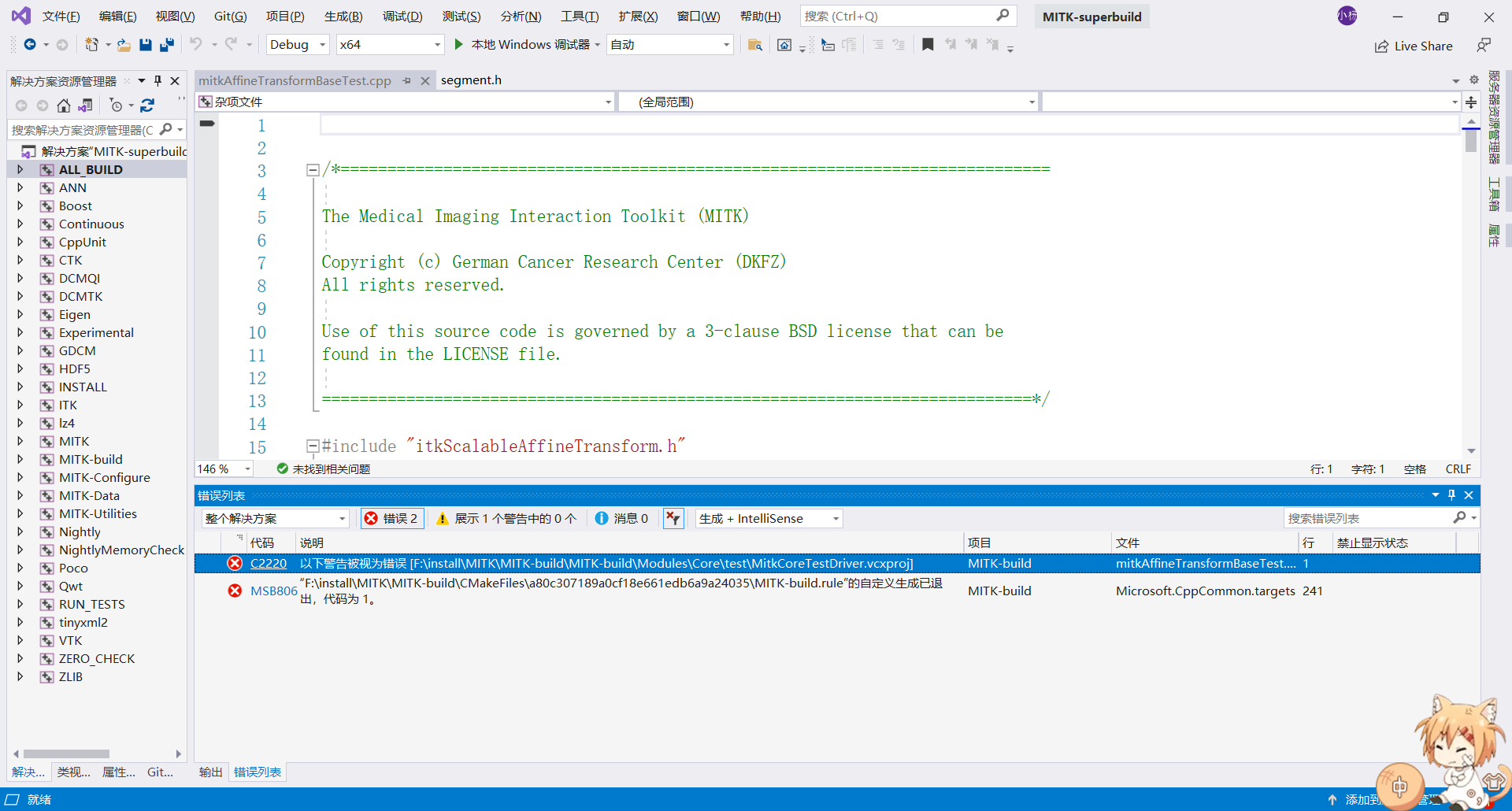Toggle the bookmark on the current line

928,45
